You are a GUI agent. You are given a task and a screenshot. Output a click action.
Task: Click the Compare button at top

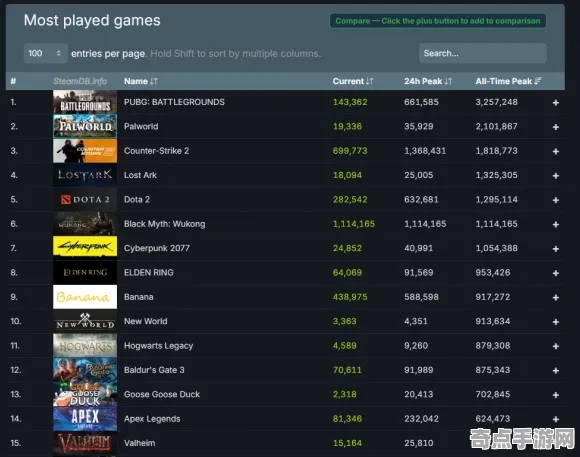tap(438, 21)
